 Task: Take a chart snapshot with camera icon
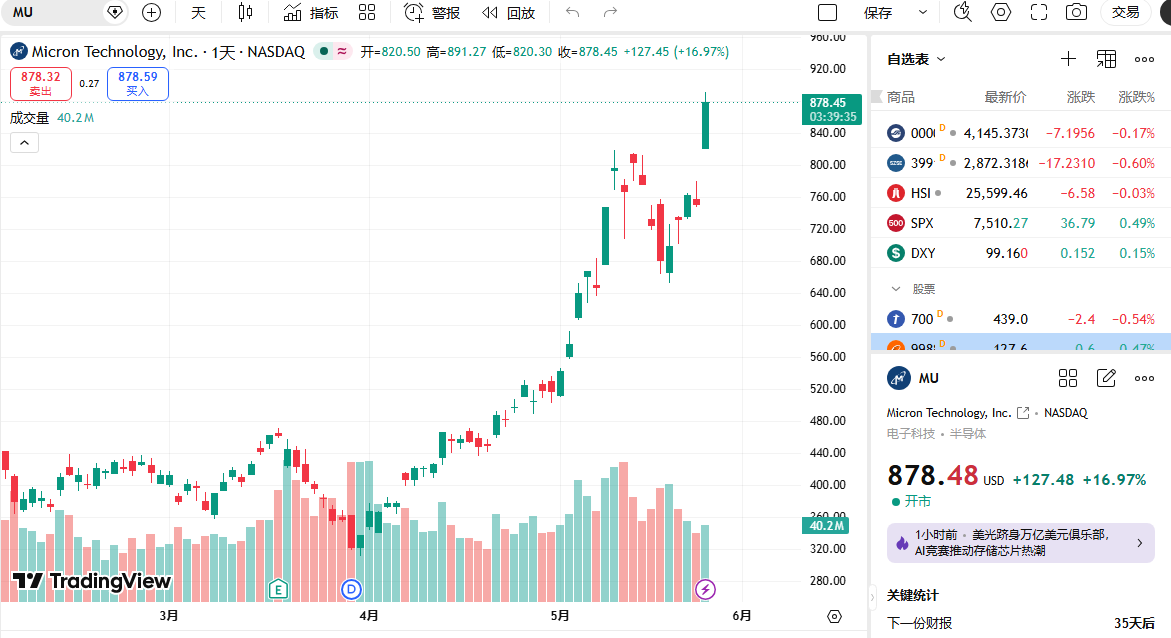click(1076, 12)
